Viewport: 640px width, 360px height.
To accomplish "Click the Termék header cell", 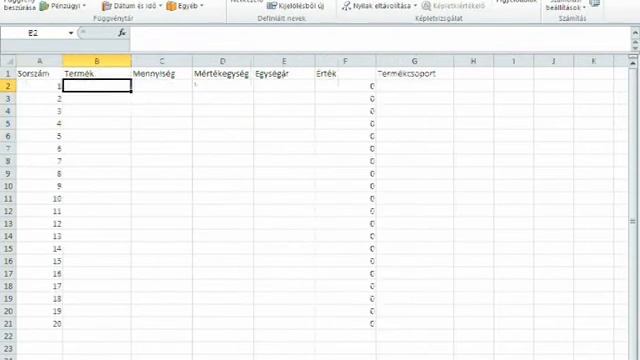I will pos(97,73).
